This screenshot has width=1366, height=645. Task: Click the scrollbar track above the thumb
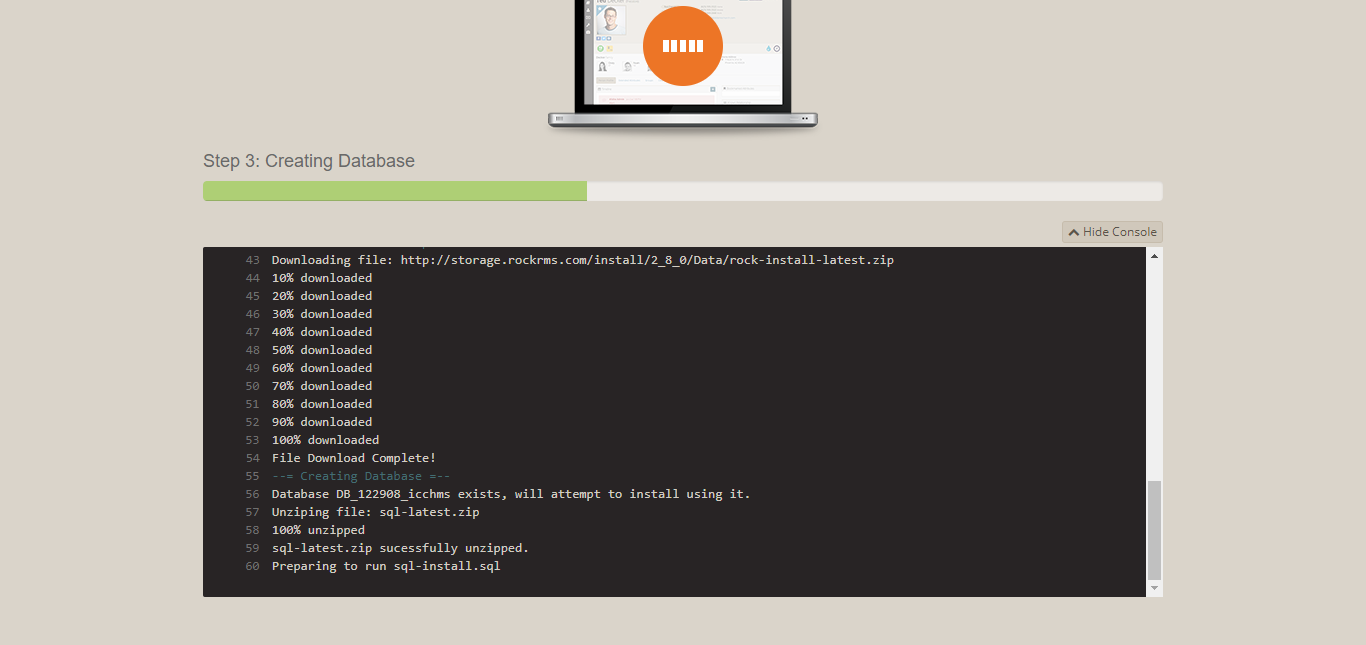(1154, 370)
